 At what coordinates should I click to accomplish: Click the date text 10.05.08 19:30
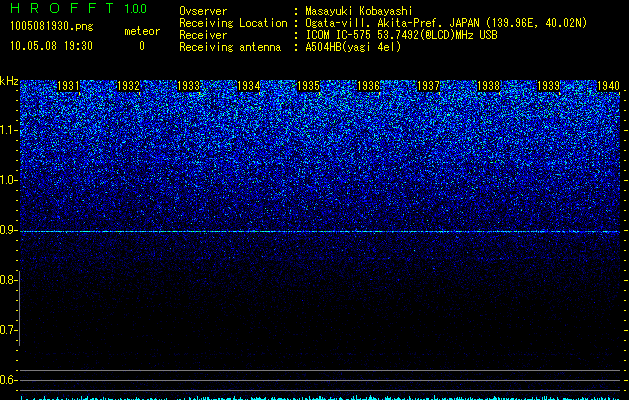(51, 46)
